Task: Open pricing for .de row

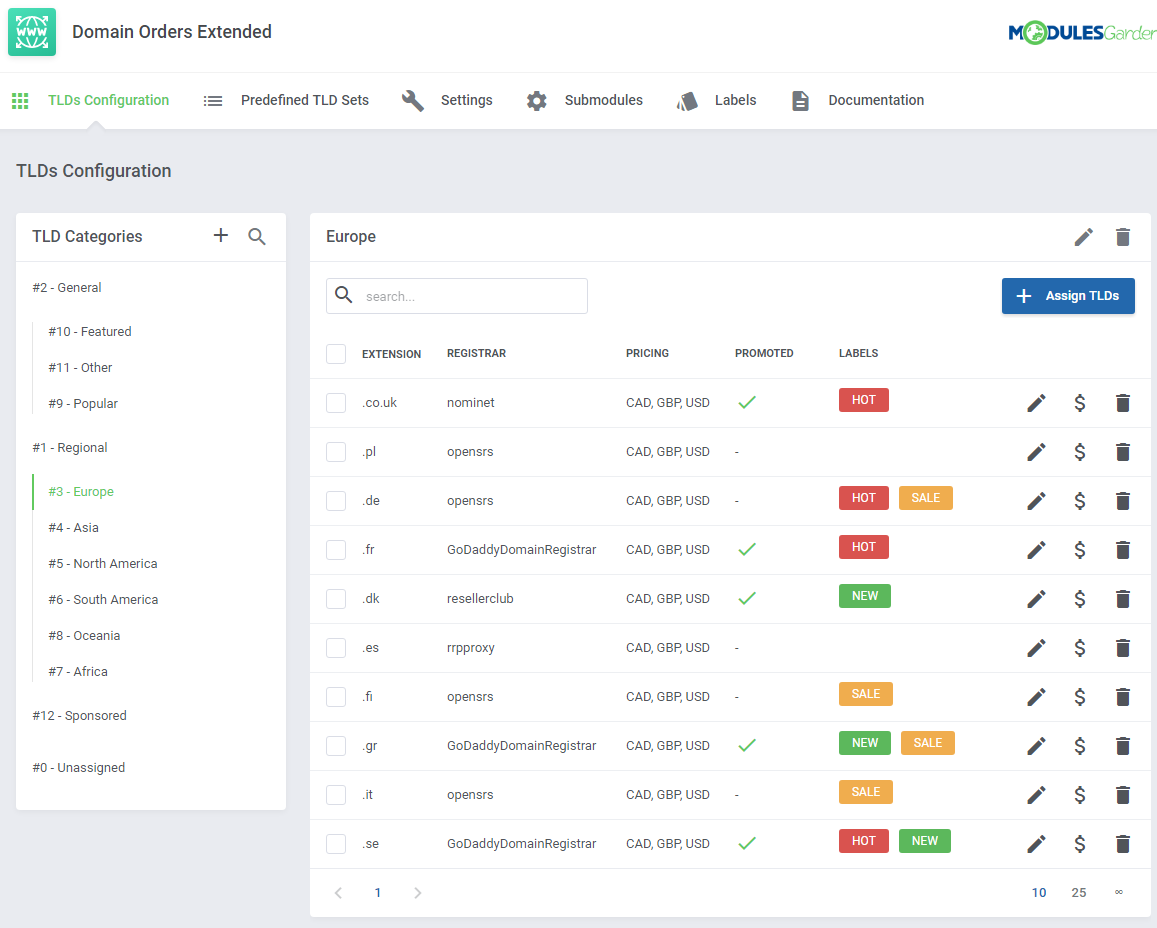Action: (x=1080, y=501)
